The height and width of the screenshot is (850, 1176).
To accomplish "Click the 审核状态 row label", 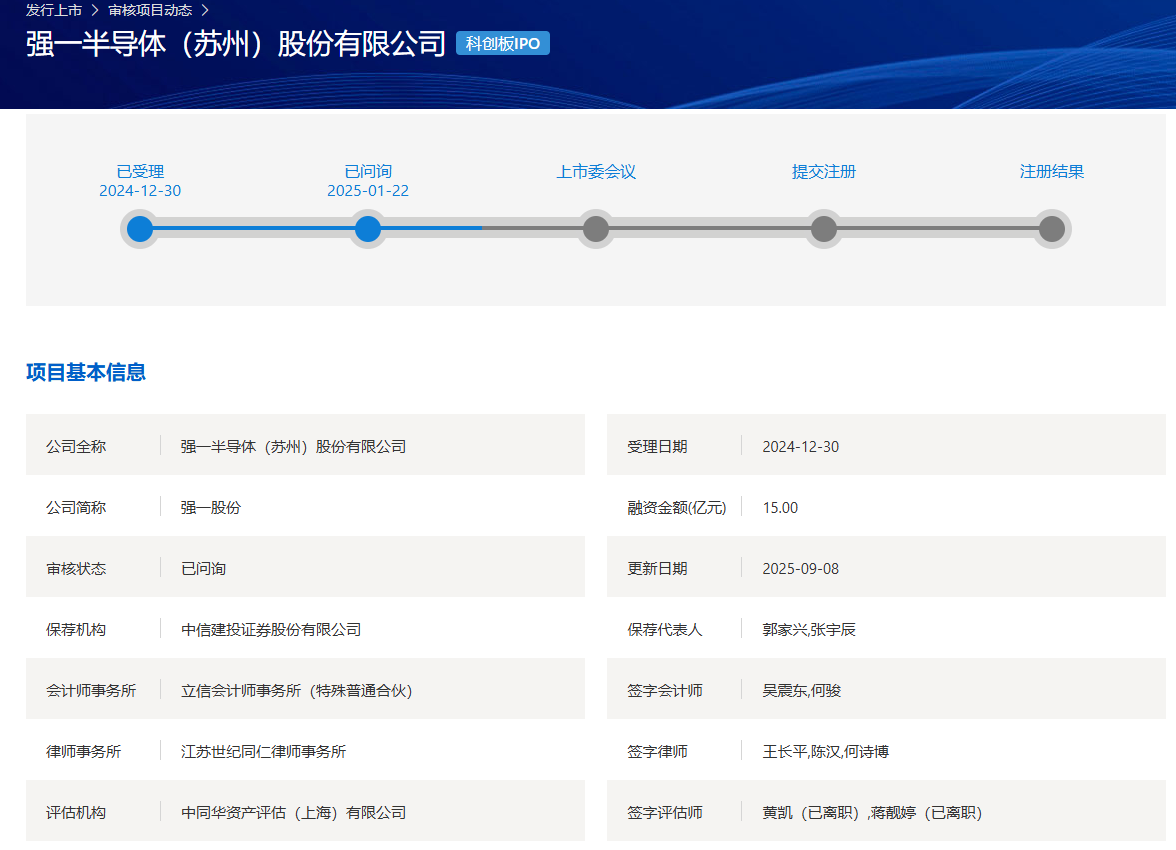I will pos(76,569).
